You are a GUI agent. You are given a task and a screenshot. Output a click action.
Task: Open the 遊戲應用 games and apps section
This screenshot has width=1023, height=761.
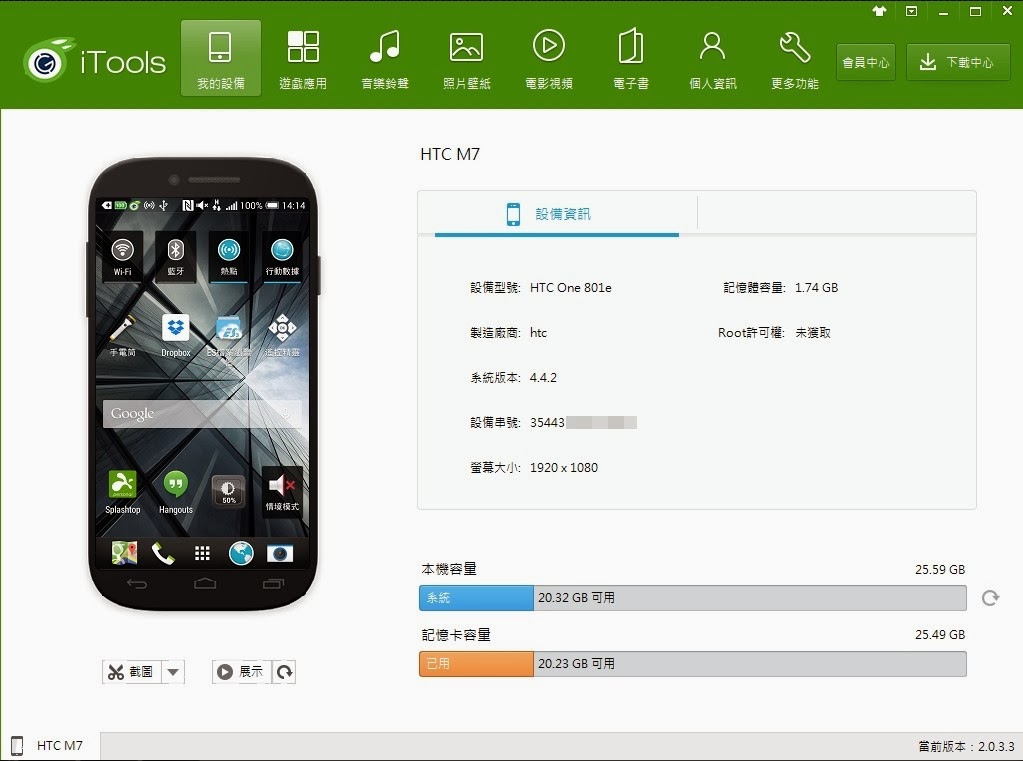(x=302, y=57)
